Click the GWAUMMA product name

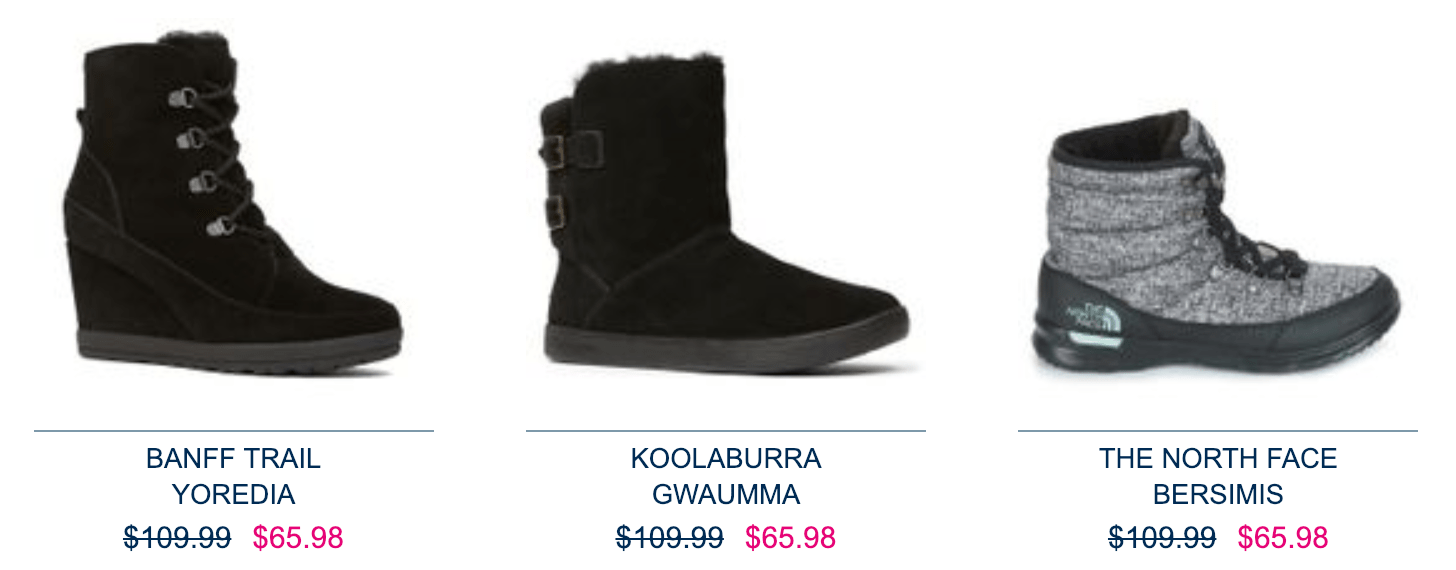point(726,495)
